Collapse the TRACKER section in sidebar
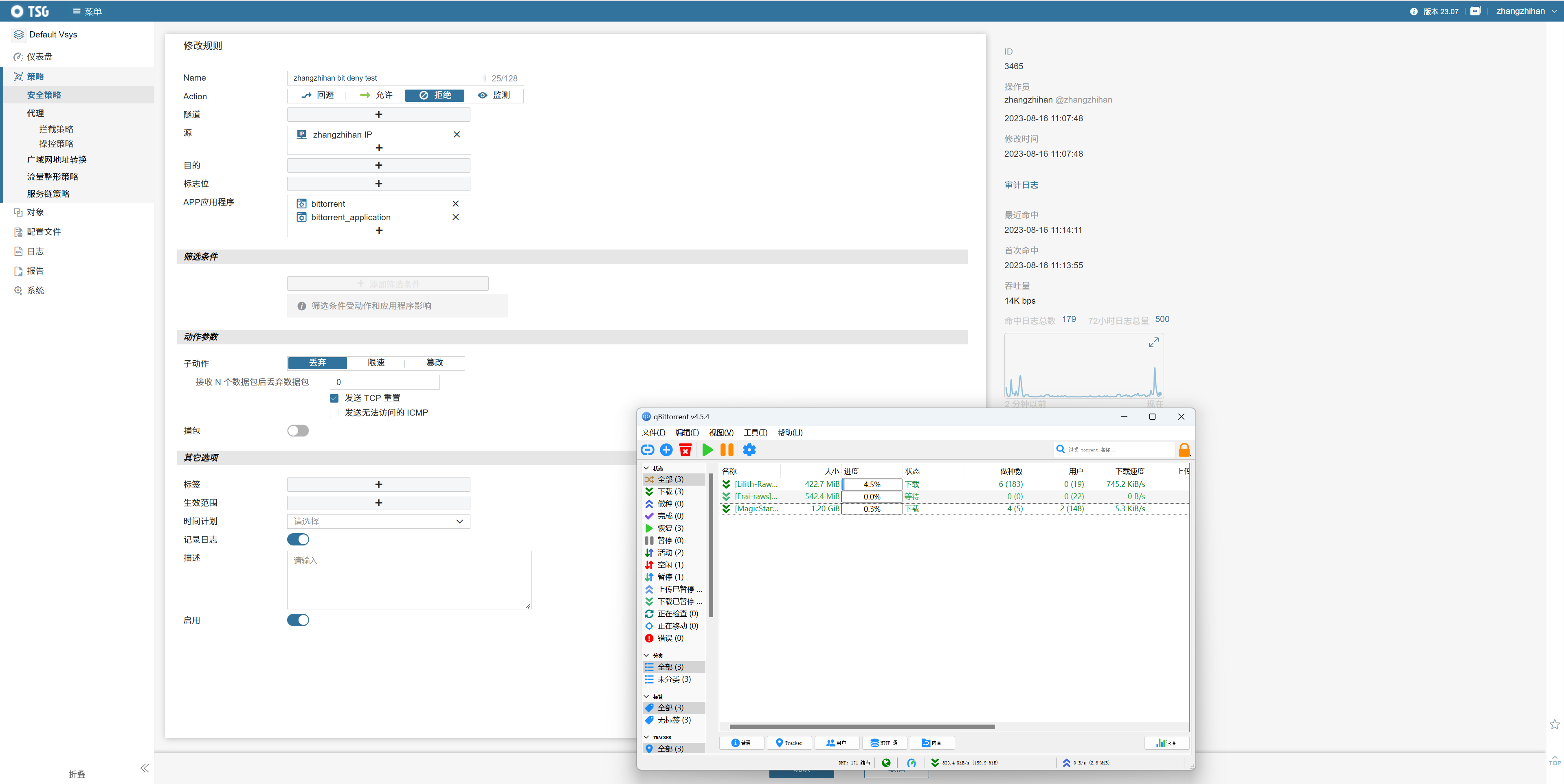 pyautogui.click(x=646, y=737)
